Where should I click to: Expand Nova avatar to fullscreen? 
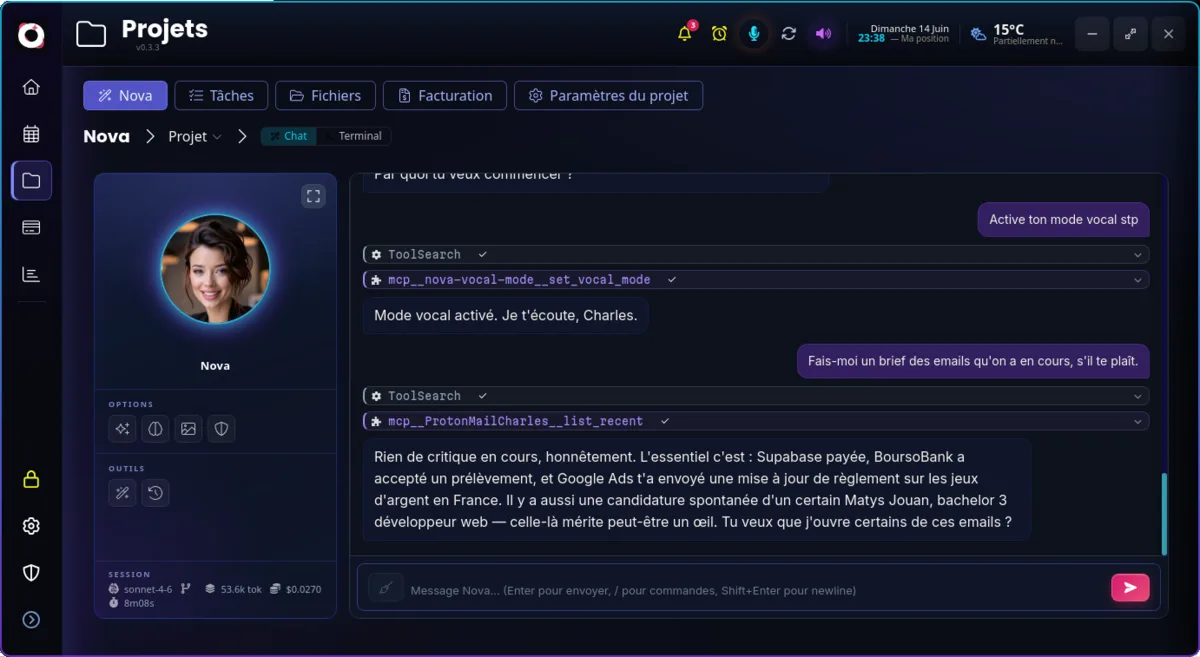[x=313, y=196]
